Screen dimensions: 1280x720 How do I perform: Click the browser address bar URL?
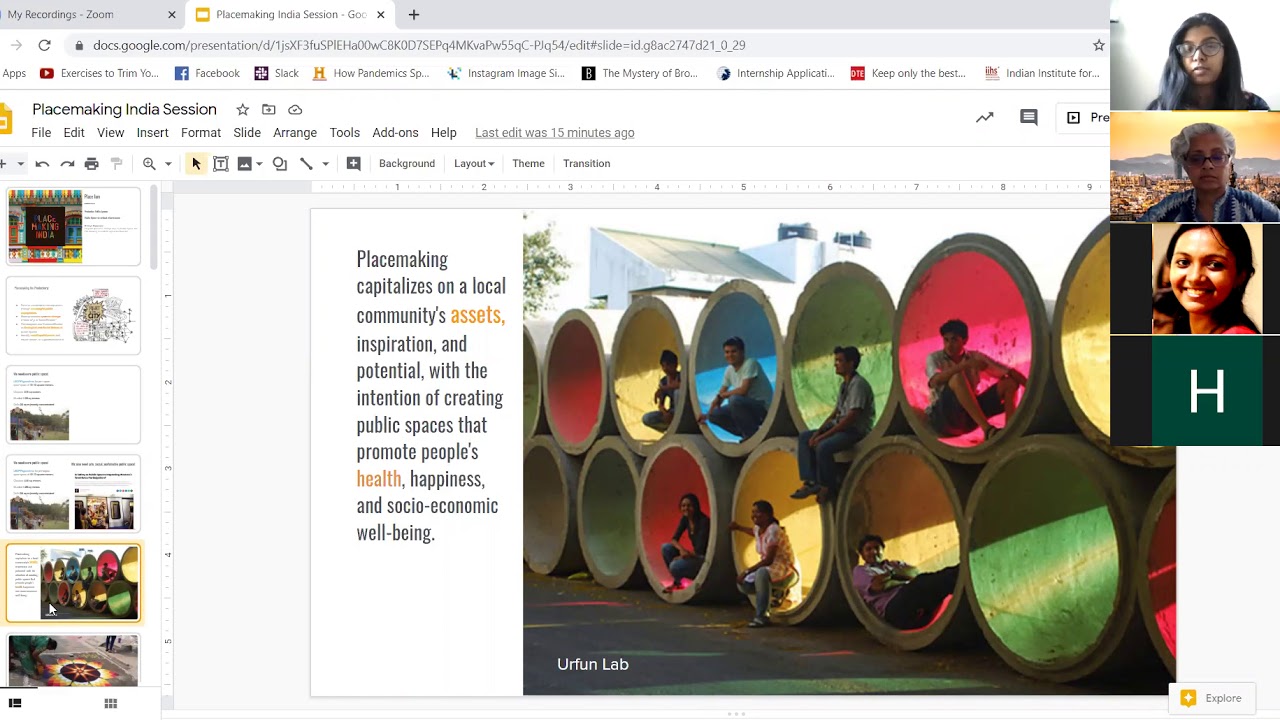[419, 45]
